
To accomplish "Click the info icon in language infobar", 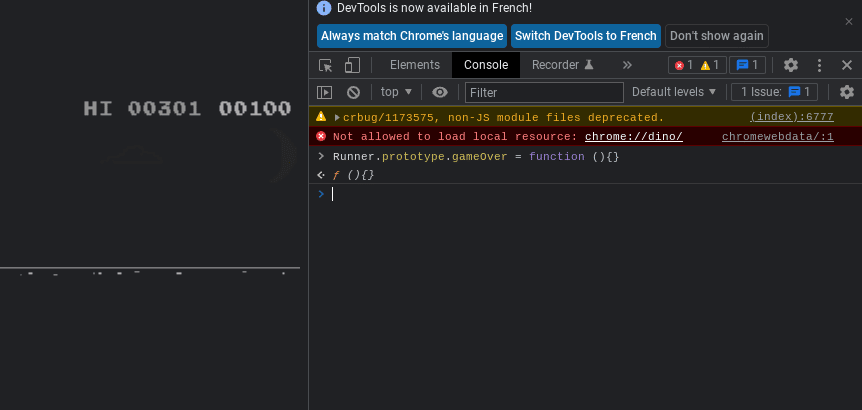I will pyautogui.click(x=324, y=8).
